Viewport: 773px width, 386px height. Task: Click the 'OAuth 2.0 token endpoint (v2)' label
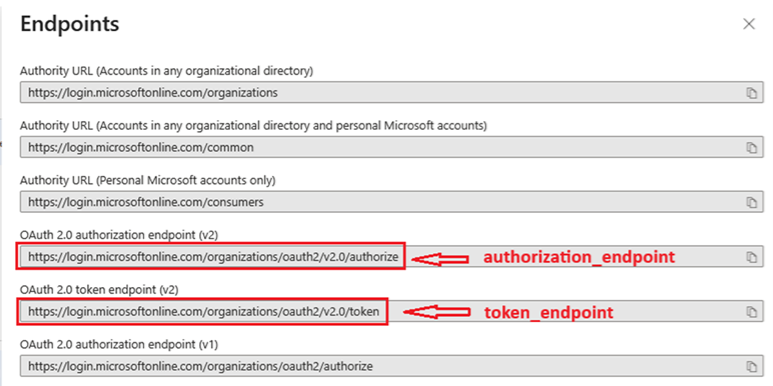[99, 290]
